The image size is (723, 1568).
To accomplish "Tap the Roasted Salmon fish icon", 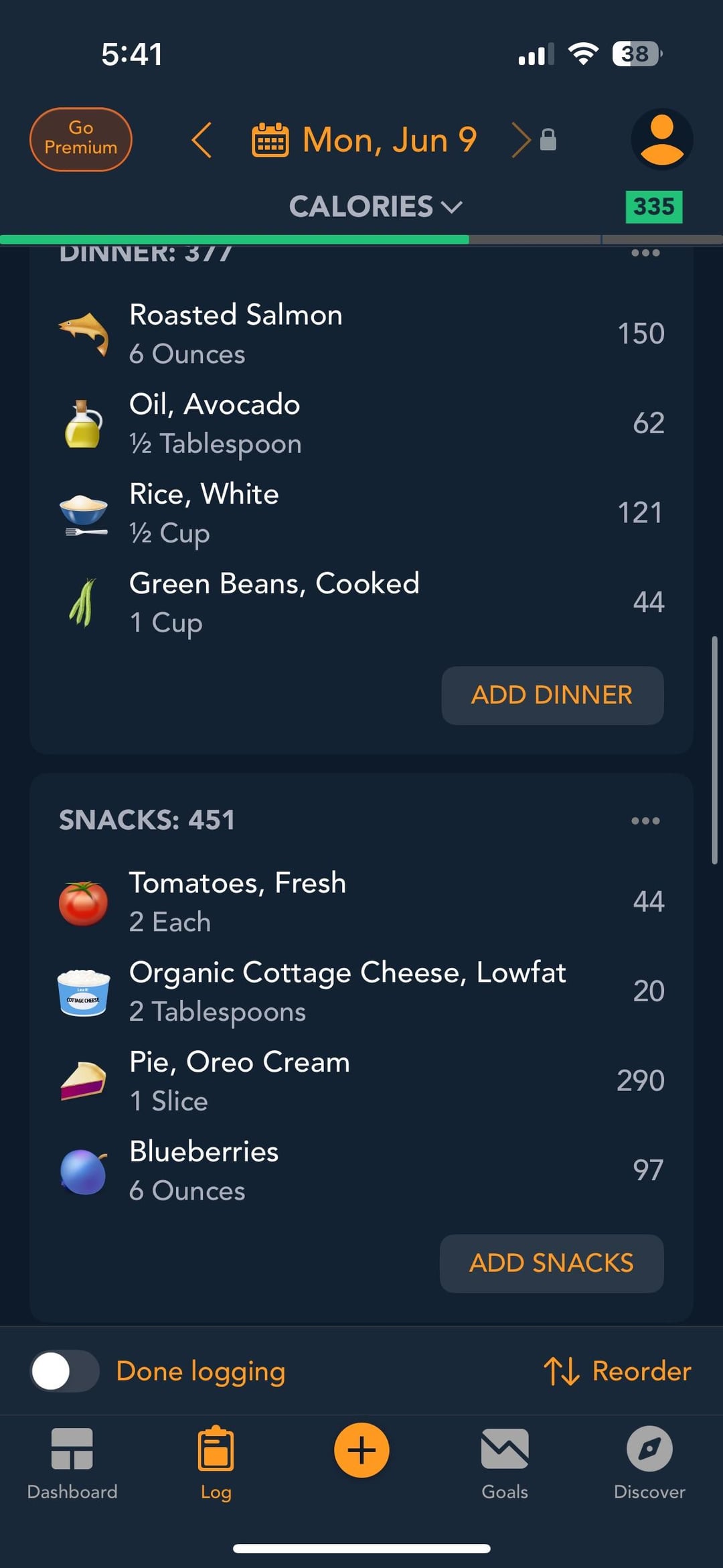I will click(x=84, y=334).
